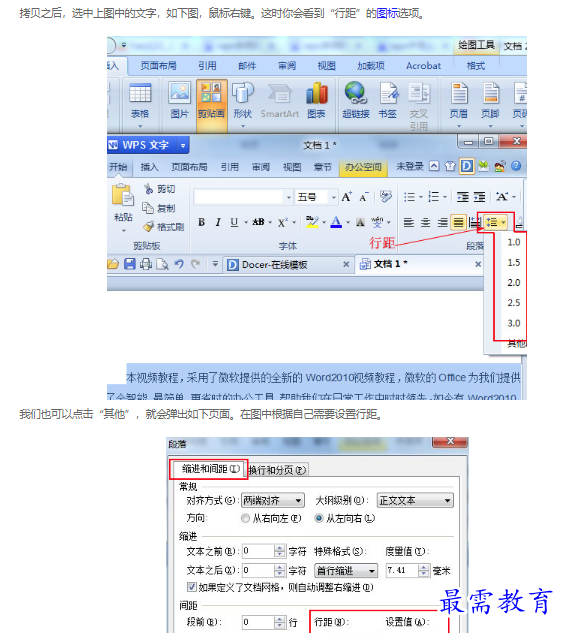
Task: Expand the bullet list dropdown arrow
Action: point(421,197)
